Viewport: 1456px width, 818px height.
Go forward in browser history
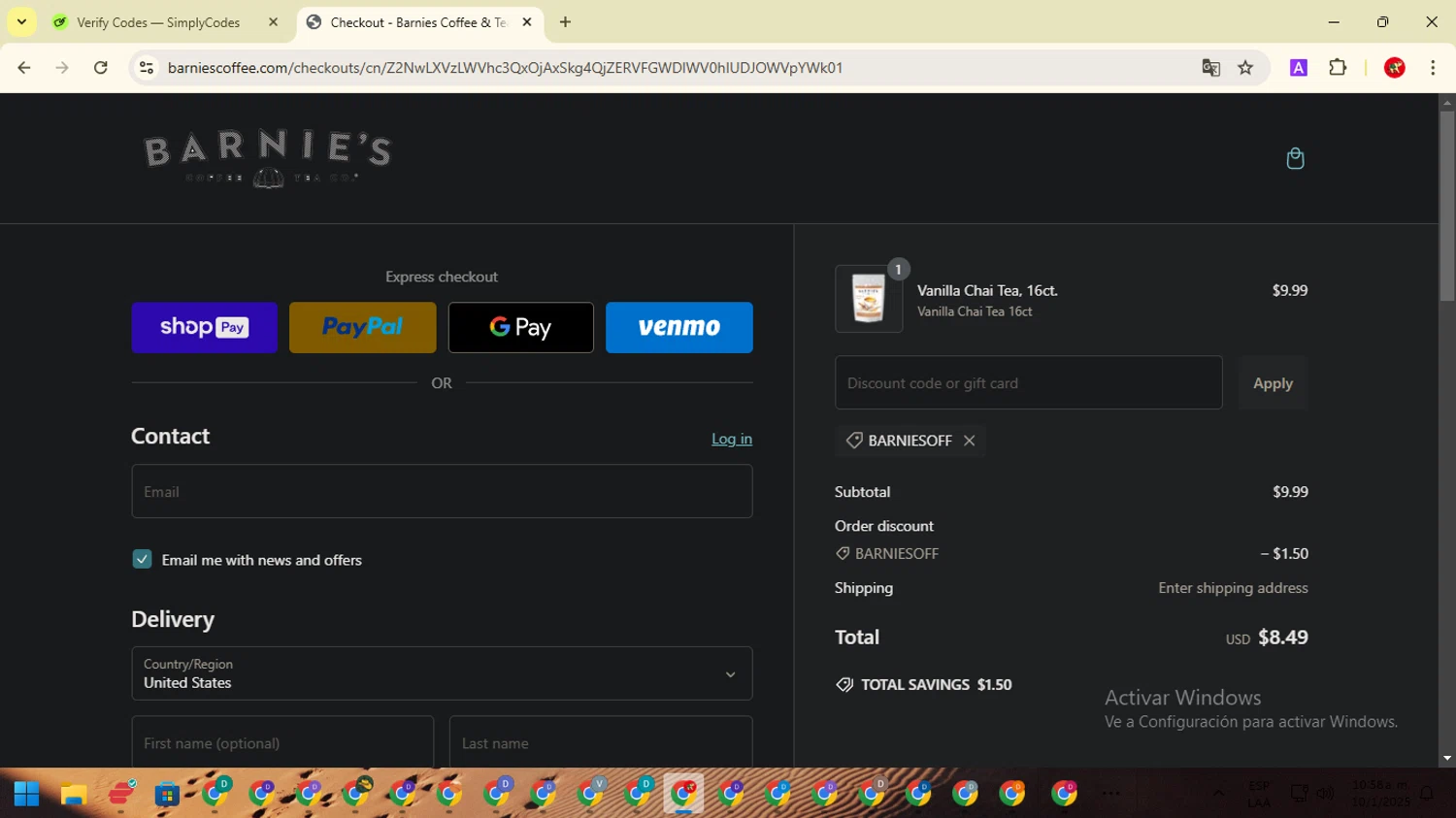(62, 68)
